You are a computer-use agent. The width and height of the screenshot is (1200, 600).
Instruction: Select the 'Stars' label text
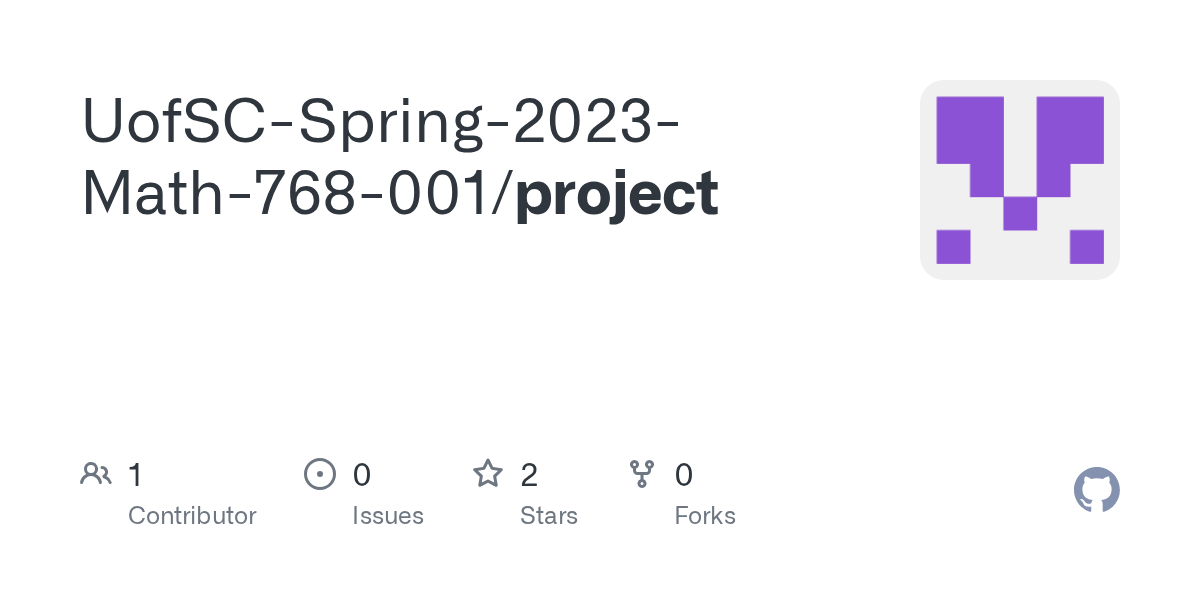point(548,516)
